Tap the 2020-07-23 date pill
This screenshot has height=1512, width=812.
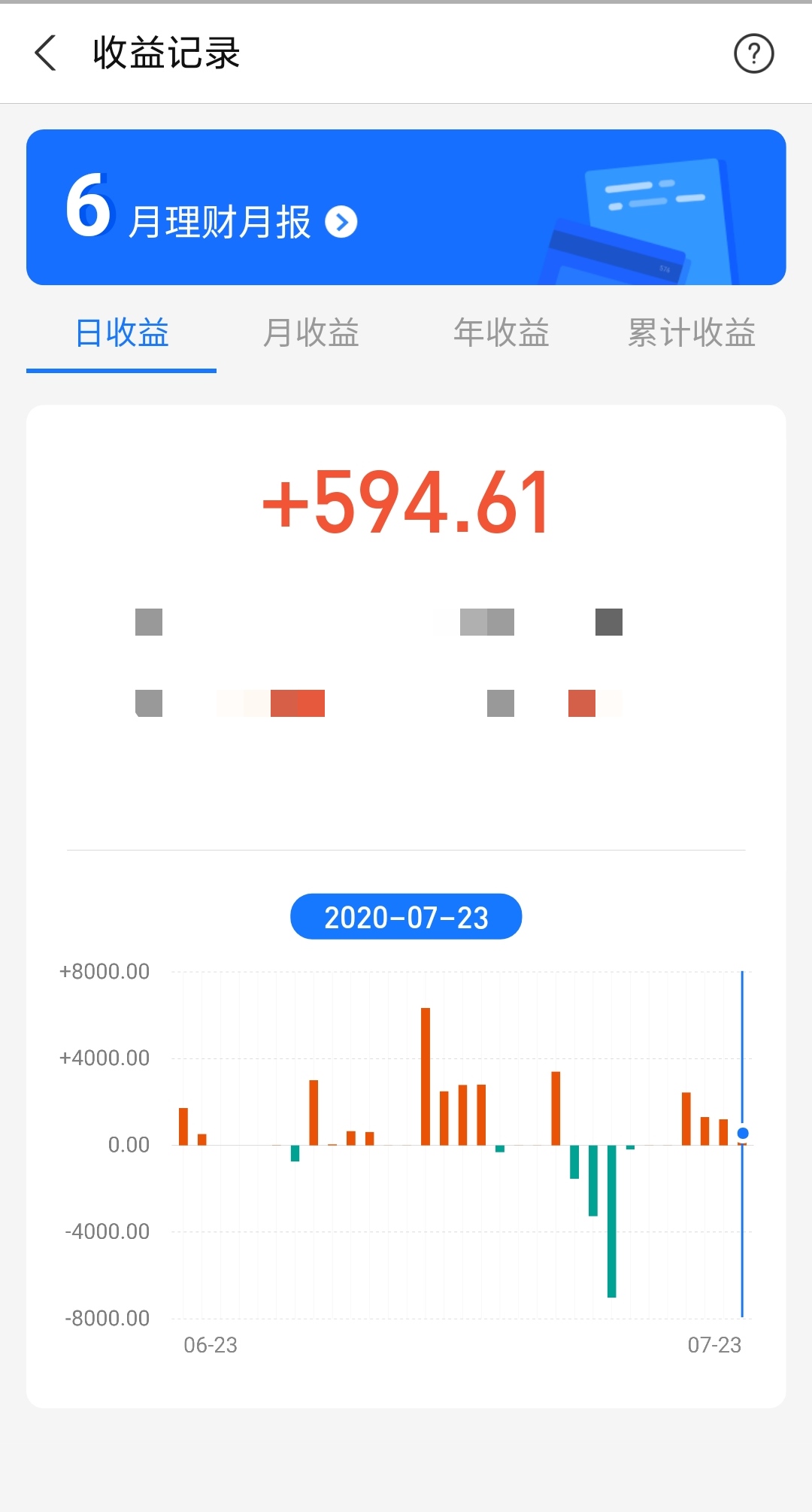click(x=406, y=917)
